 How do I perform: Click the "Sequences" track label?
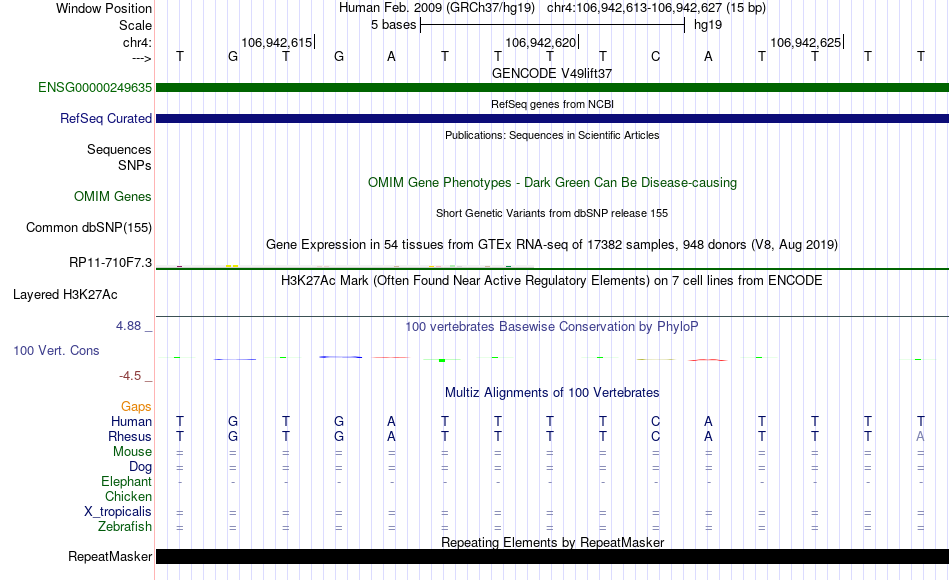pos(119,149)
